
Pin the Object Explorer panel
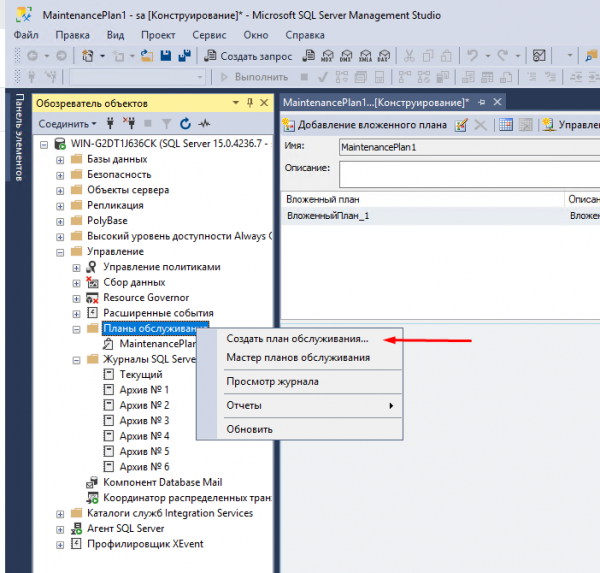251,103
